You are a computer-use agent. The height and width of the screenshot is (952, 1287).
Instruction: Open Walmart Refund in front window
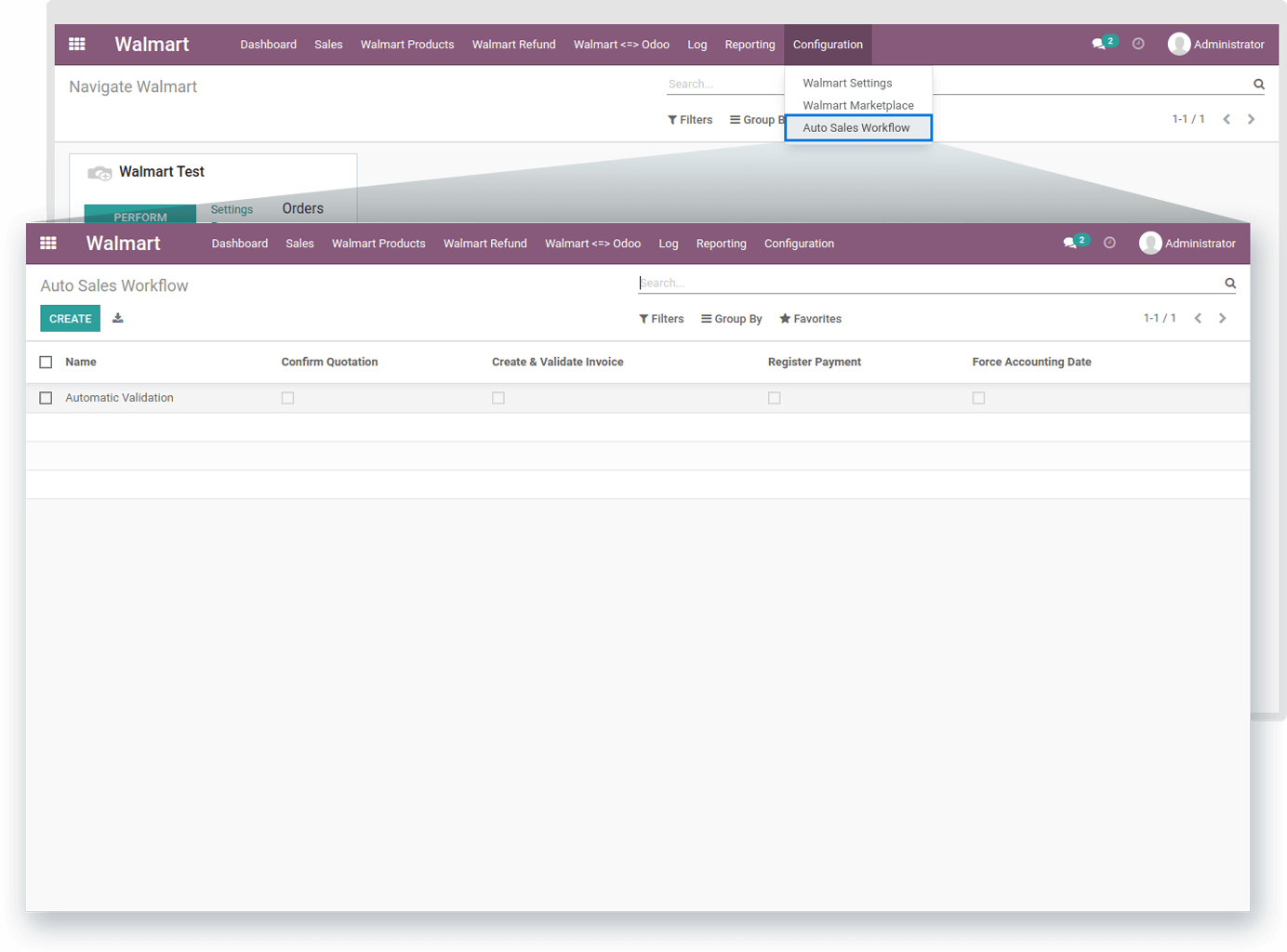(485, 244)
